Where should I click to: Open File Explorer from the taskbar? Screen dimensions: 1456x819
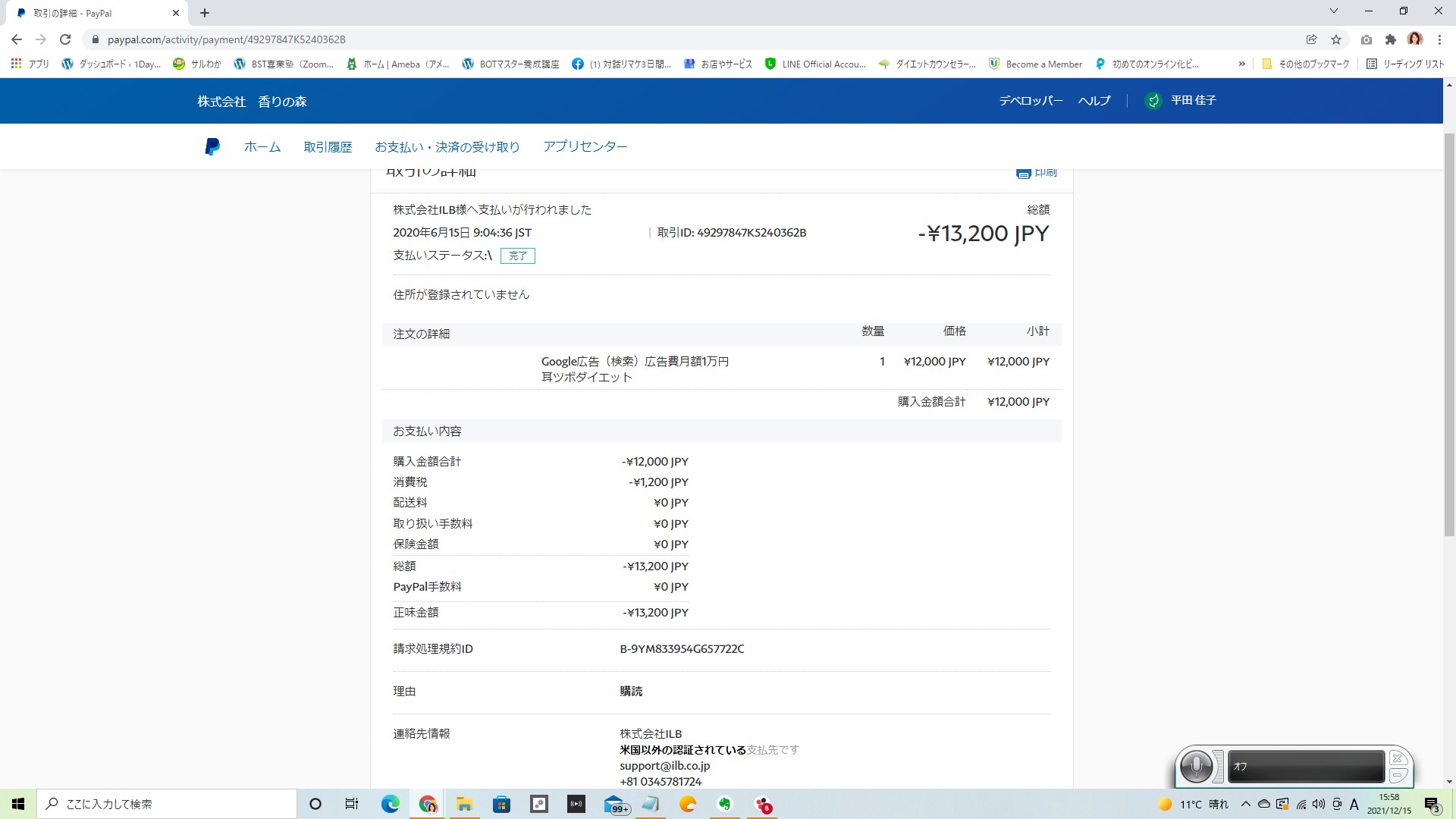point(464,804)
